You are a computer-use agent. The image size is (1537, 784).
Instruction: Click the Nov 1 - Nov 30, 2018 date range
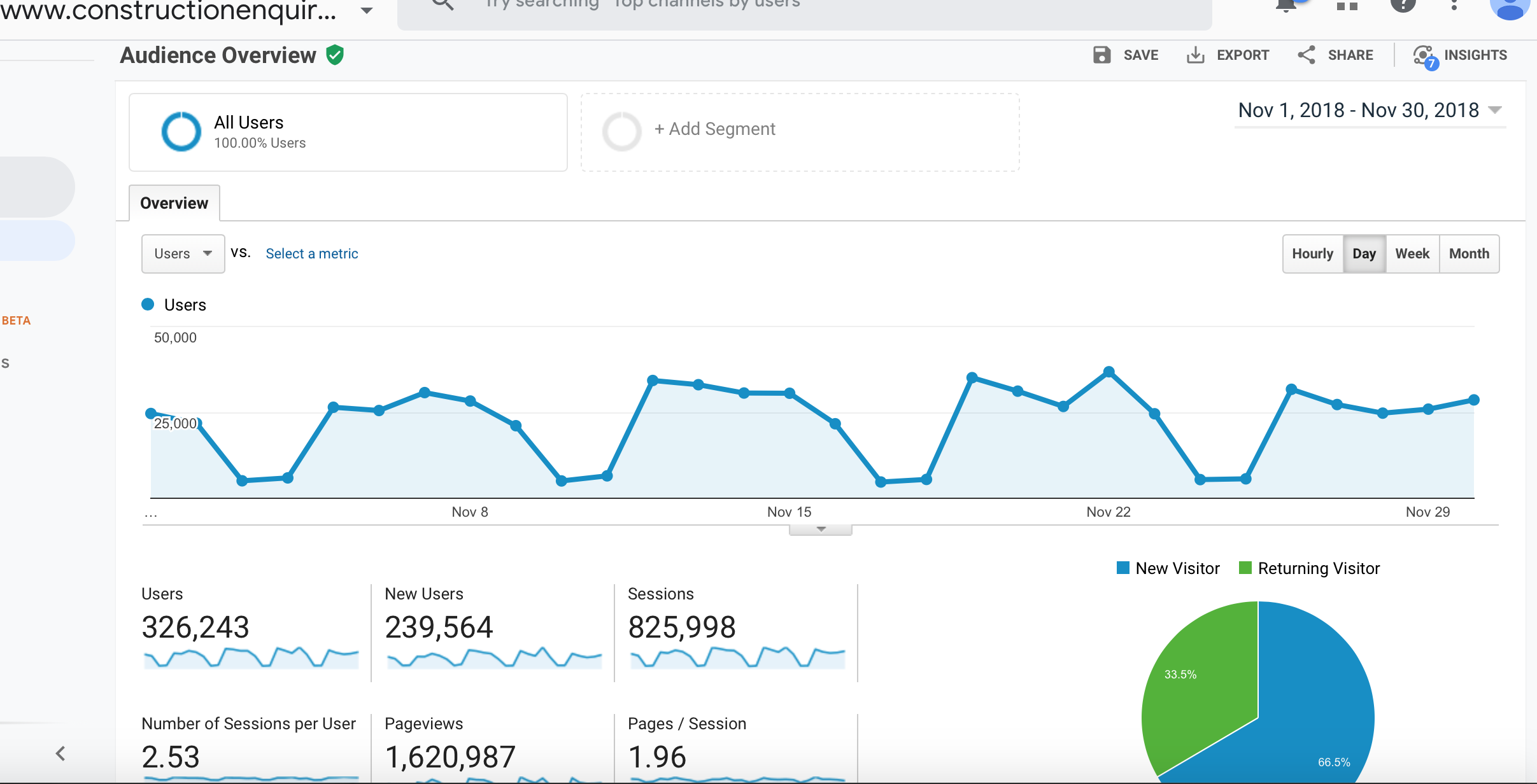point(1358,110)
